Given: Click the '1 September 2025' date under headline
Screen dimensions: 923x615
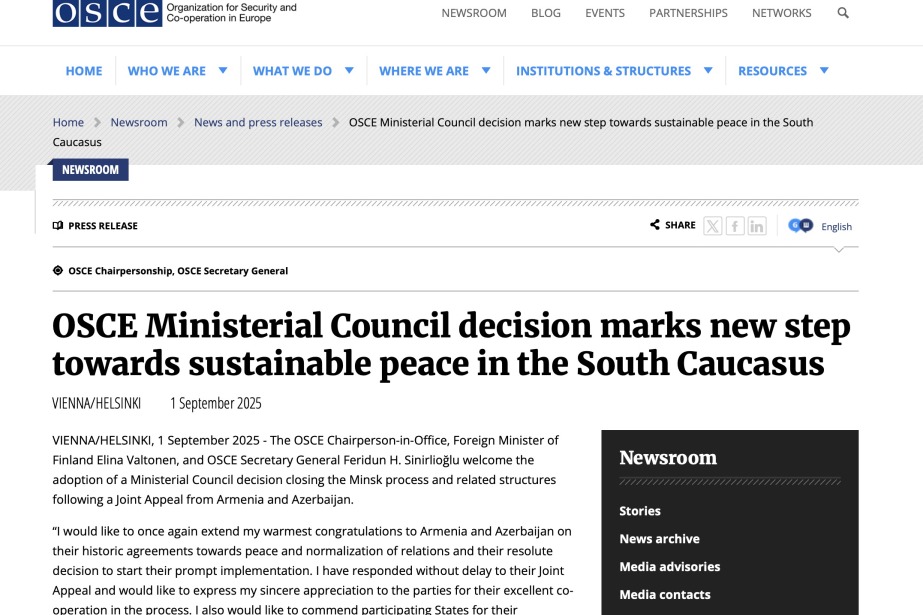Looking at the screenshot, I should pyautogui.click(x=216, y=403).
